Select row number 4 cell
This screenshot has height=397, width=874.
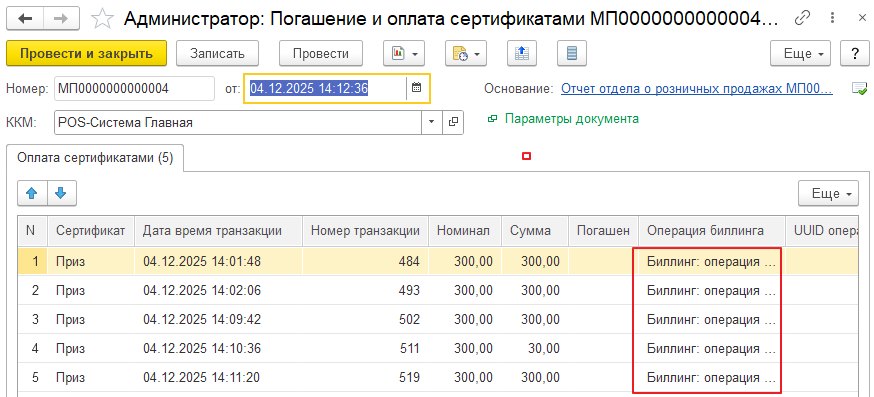[33, 348]
